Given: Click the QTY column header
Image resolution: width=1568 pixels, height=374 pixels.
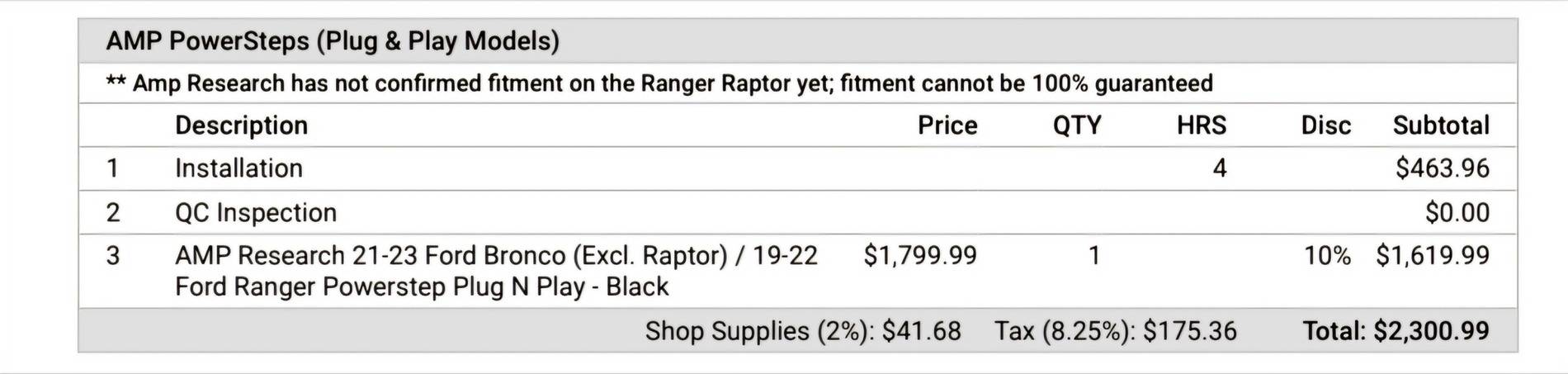Looking at the screenshot, I should click(1077, 125).
